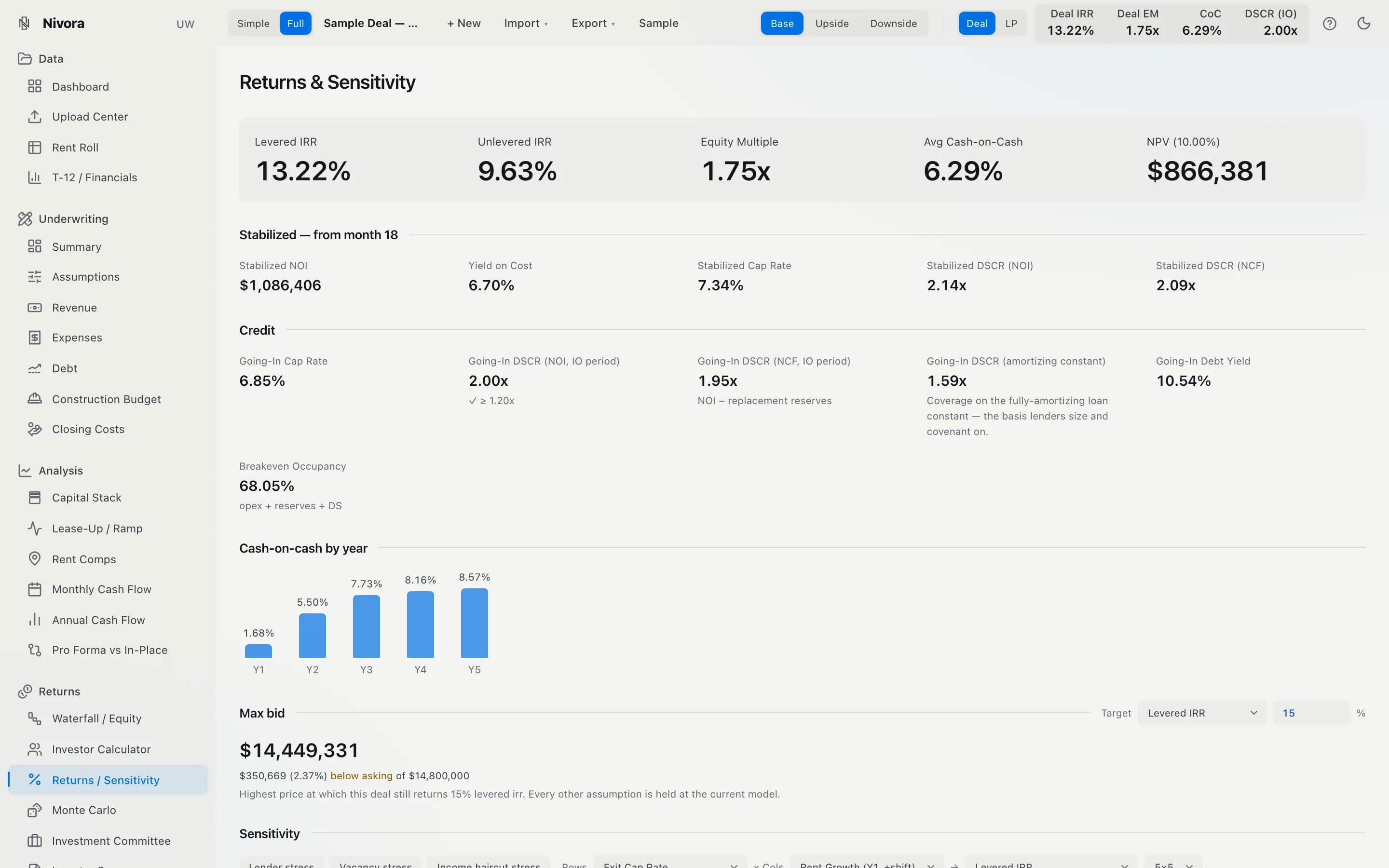
Task: Click the Rent Comps map pin icon
Action: [34, 558]
